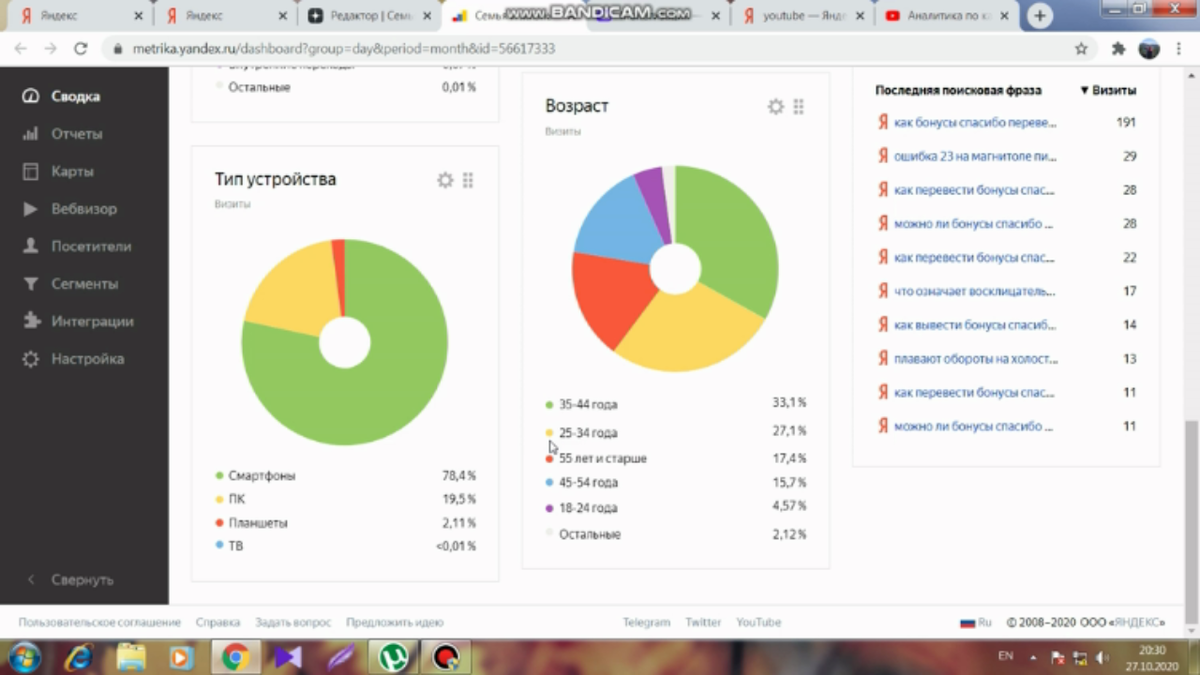Sort search phrases by Визиты column
The width and height of the screenshot is (1200, 675).
pos(1108,90)
